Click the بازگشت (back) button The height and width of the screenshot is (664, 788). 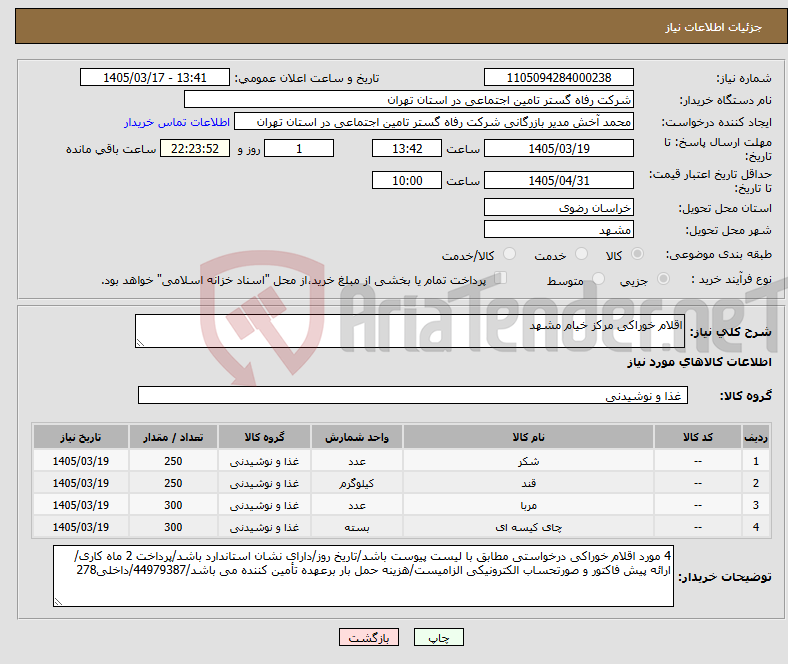(x=369, y=637)
